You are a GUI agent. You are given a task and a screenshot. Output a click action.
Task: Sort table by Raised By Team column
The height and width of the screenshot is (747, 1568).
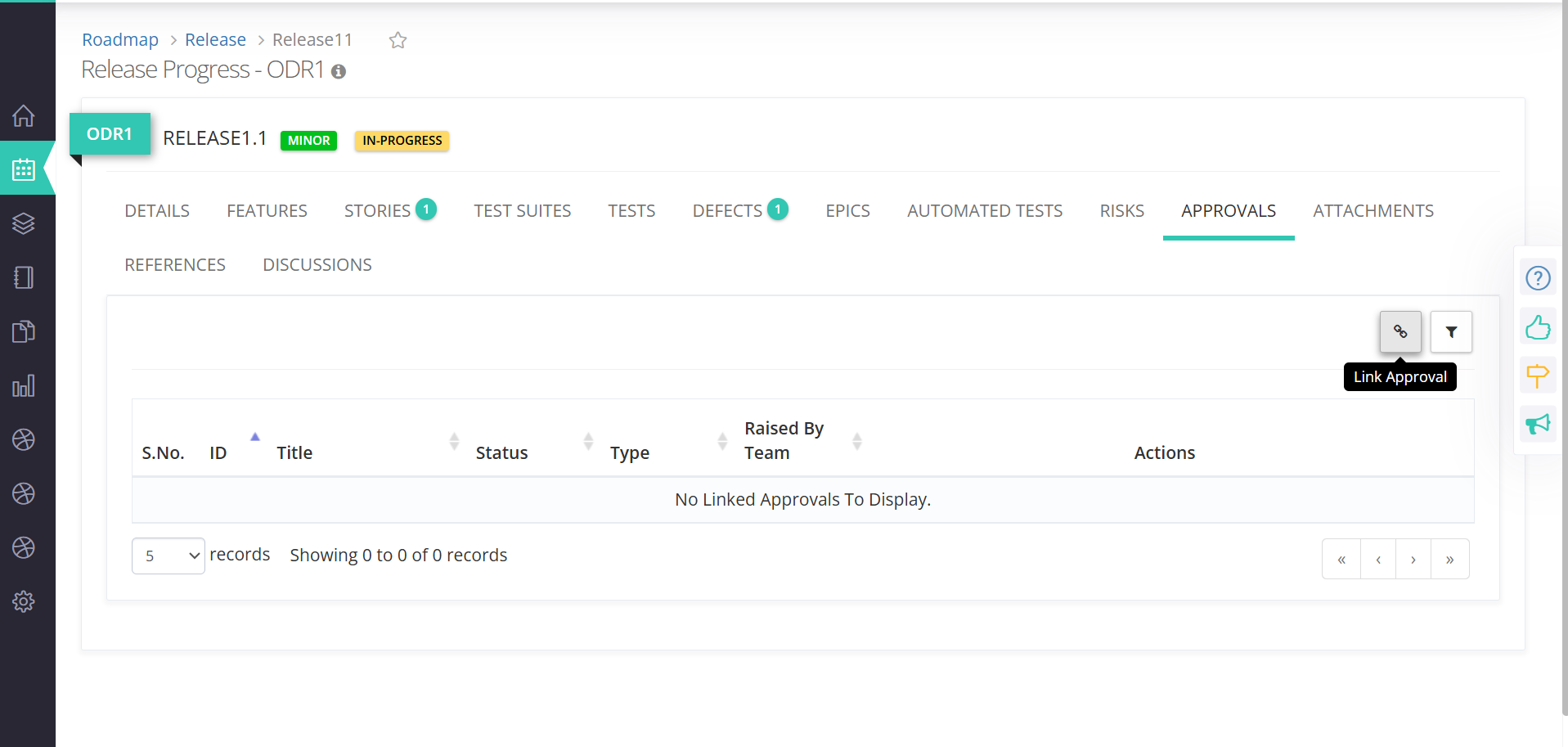(x=856, y=441)
